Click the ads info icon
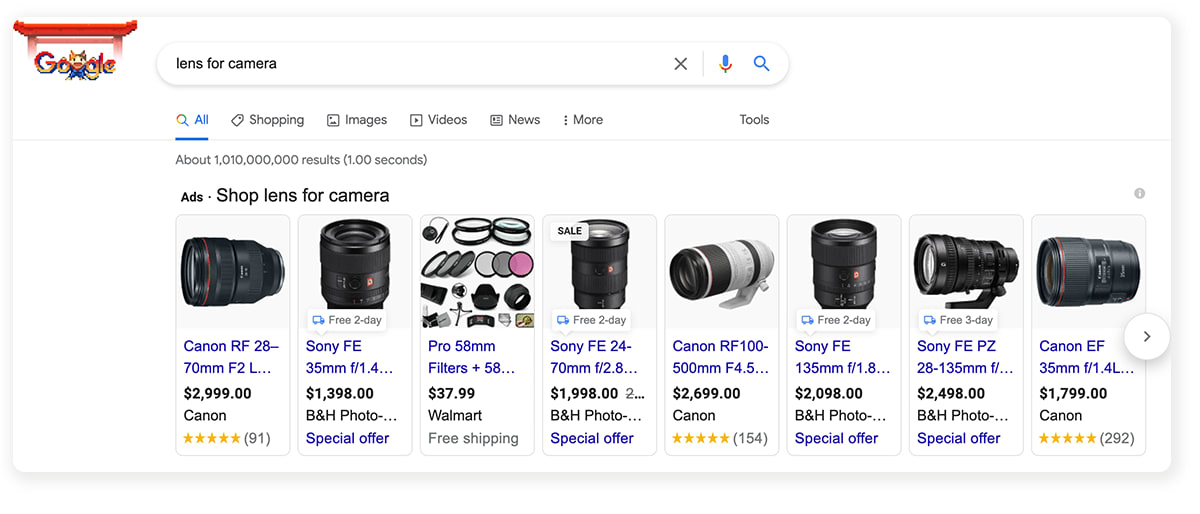 [x=1139, y=194]
